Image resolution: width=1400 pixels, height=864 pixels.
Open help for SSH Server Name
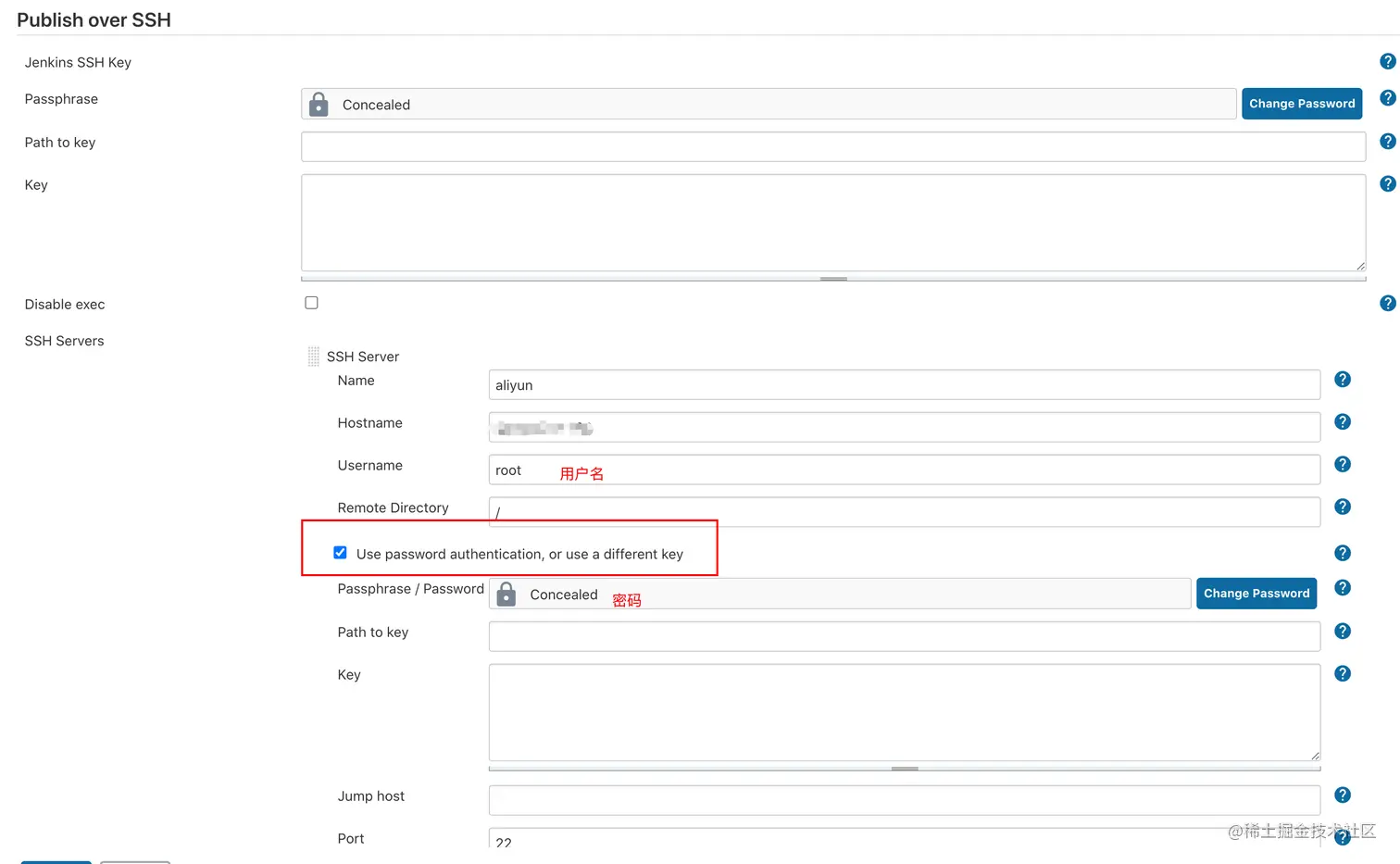pos(1343,379)
